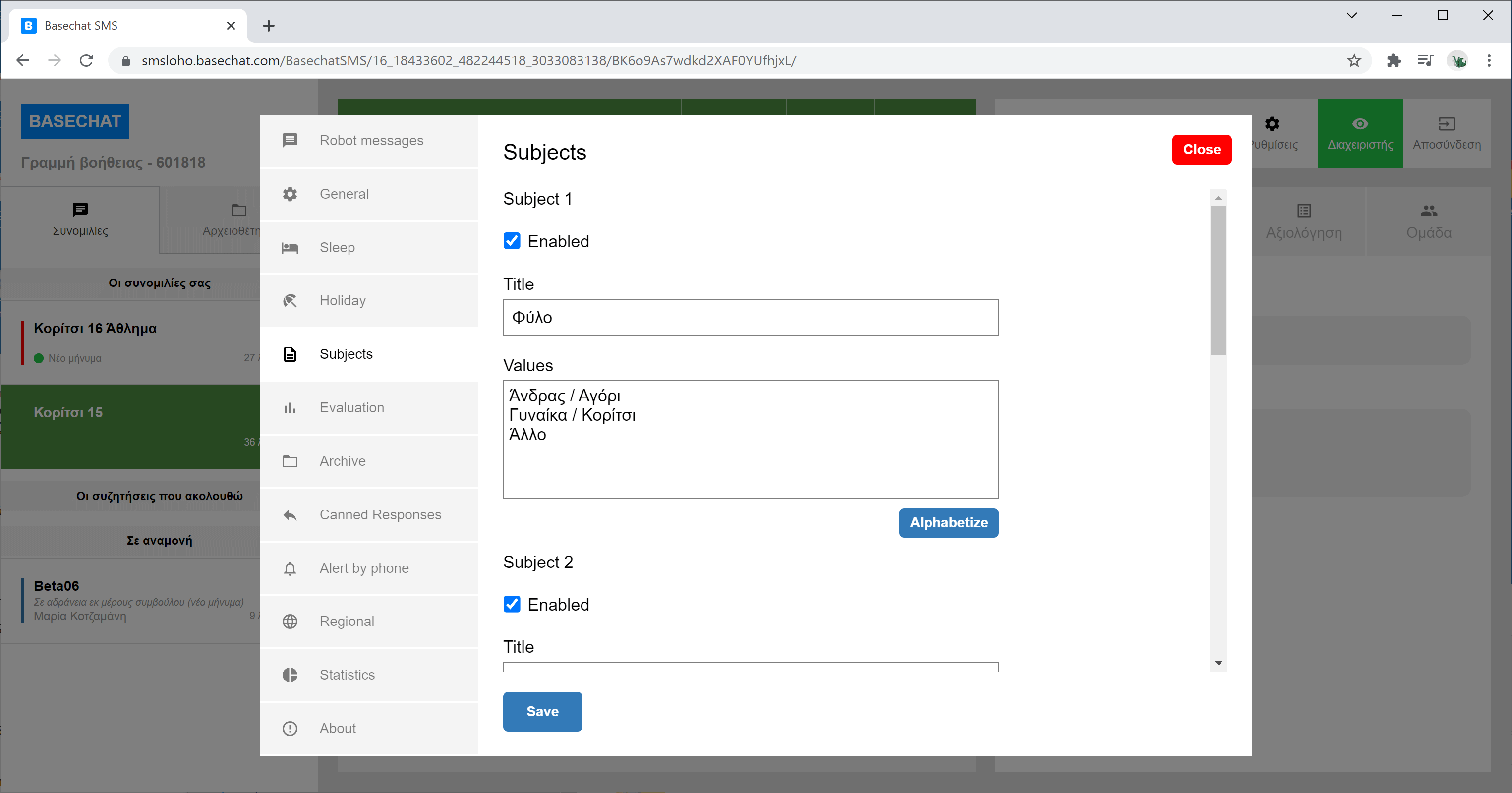Click the Alert by phone bell icon
This screenshot has width=1512, height=793.
point(290,568)
